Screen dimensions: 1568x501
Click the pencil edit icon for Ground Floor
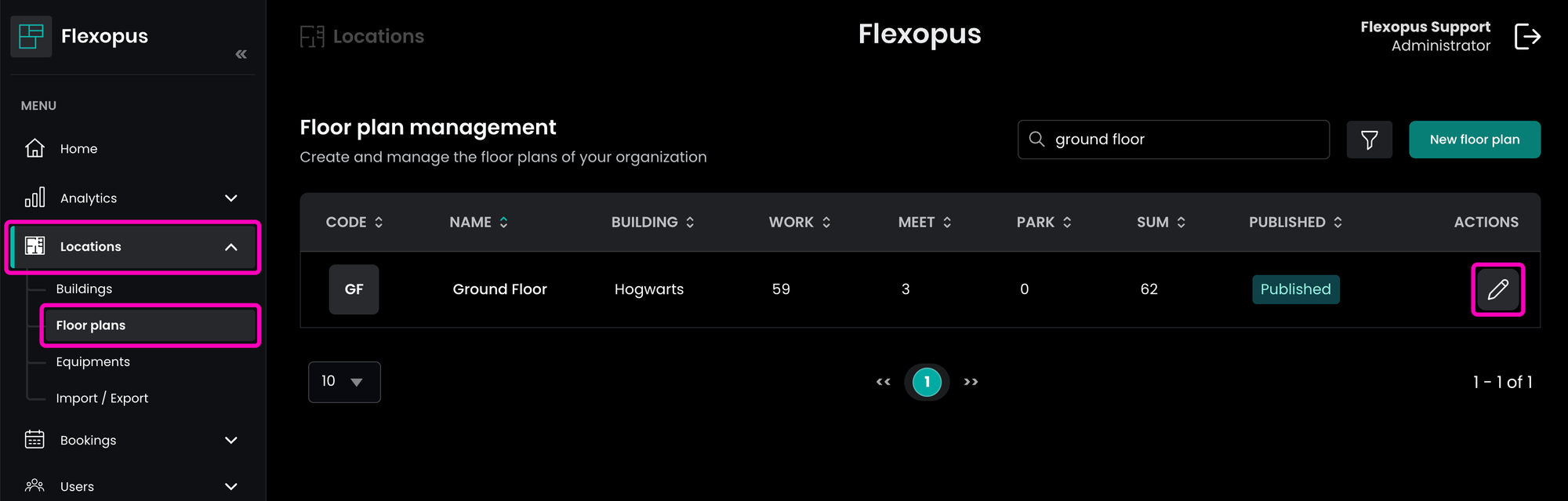tap(1497, 289)
